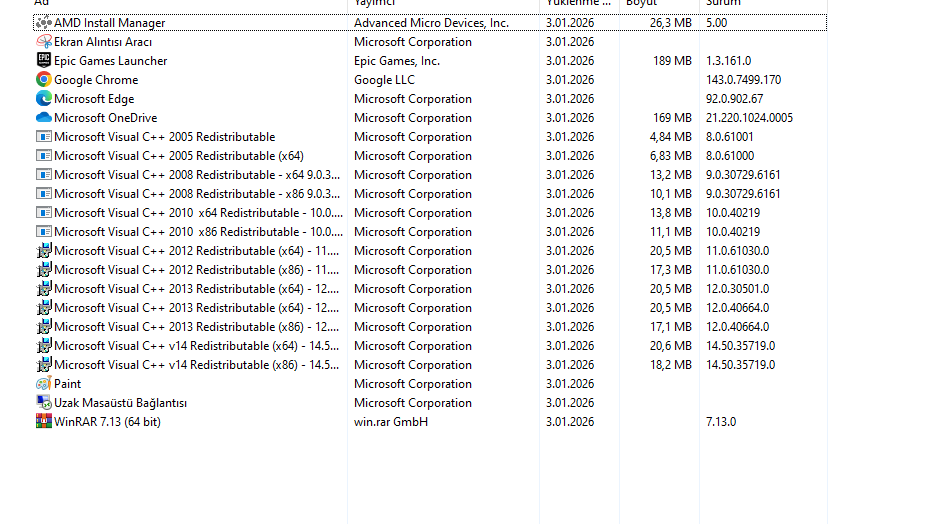Click icon of Visual C++ 2008 Redistributable x86
The image size is (937, 524).
(x=44, y=194)
